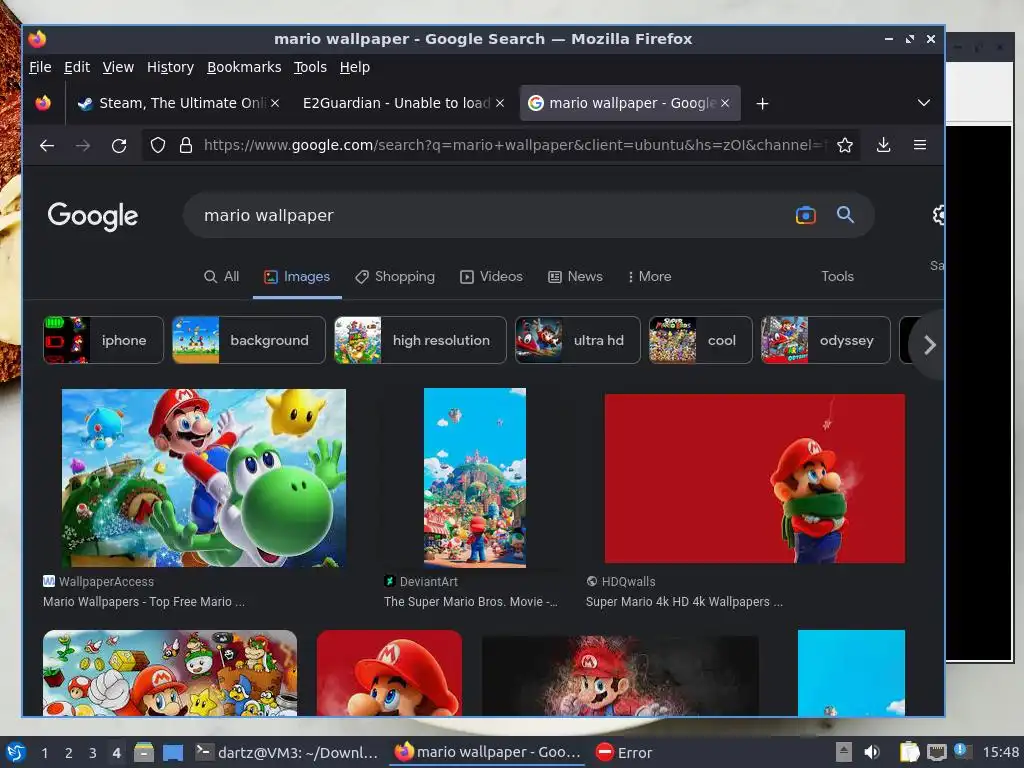Open the View menu
The height and width of the screenshot is (768, 1024).
(118, 67)
